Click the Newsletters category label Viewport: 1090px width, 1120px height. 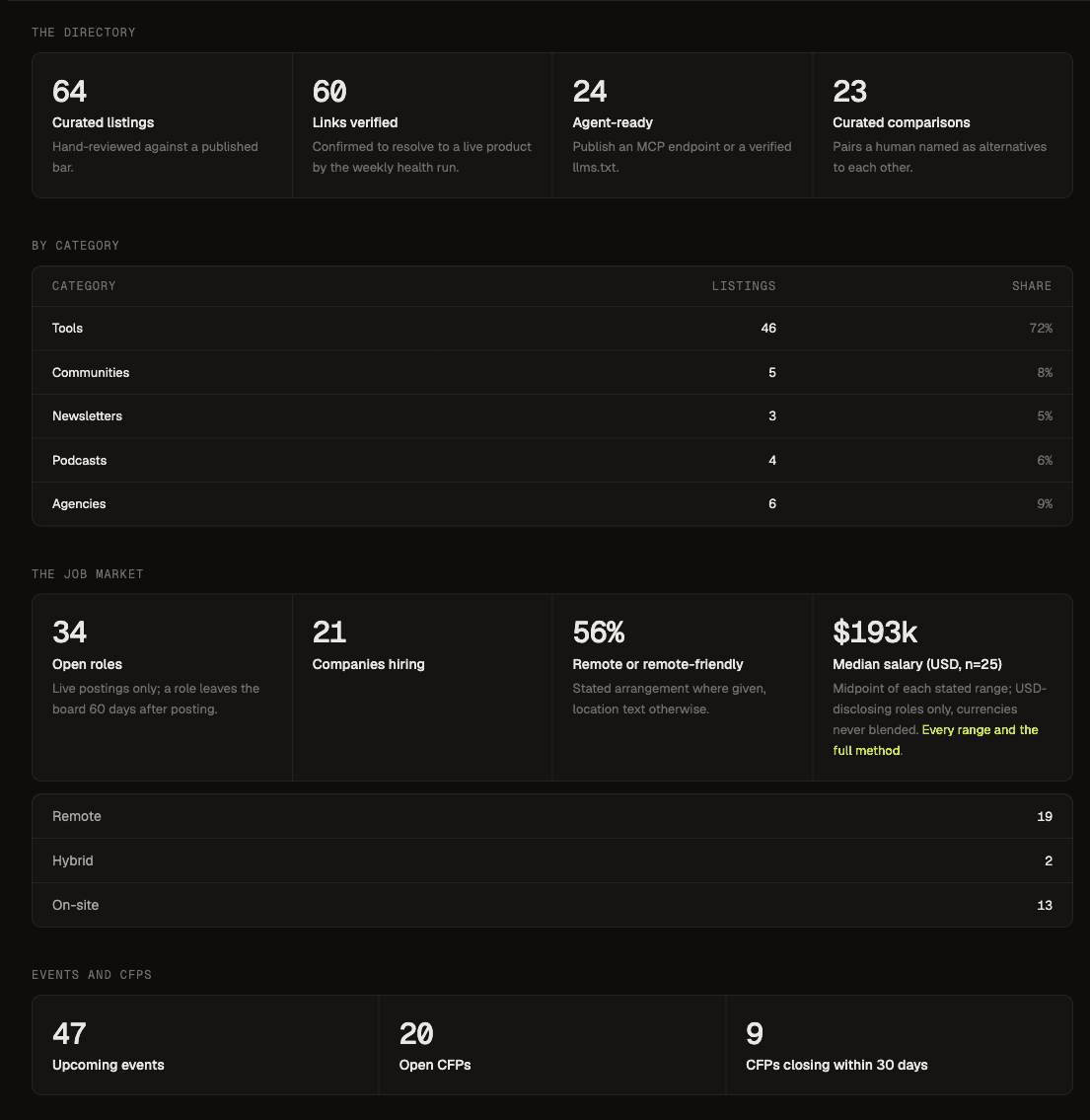click(x=87, y=416)
